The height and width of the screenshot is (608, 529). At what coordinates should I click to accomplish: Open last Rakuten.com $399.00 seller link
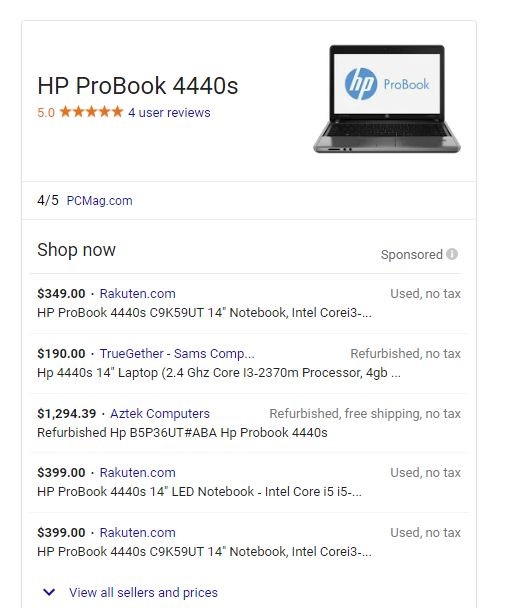tap(137, 532)
